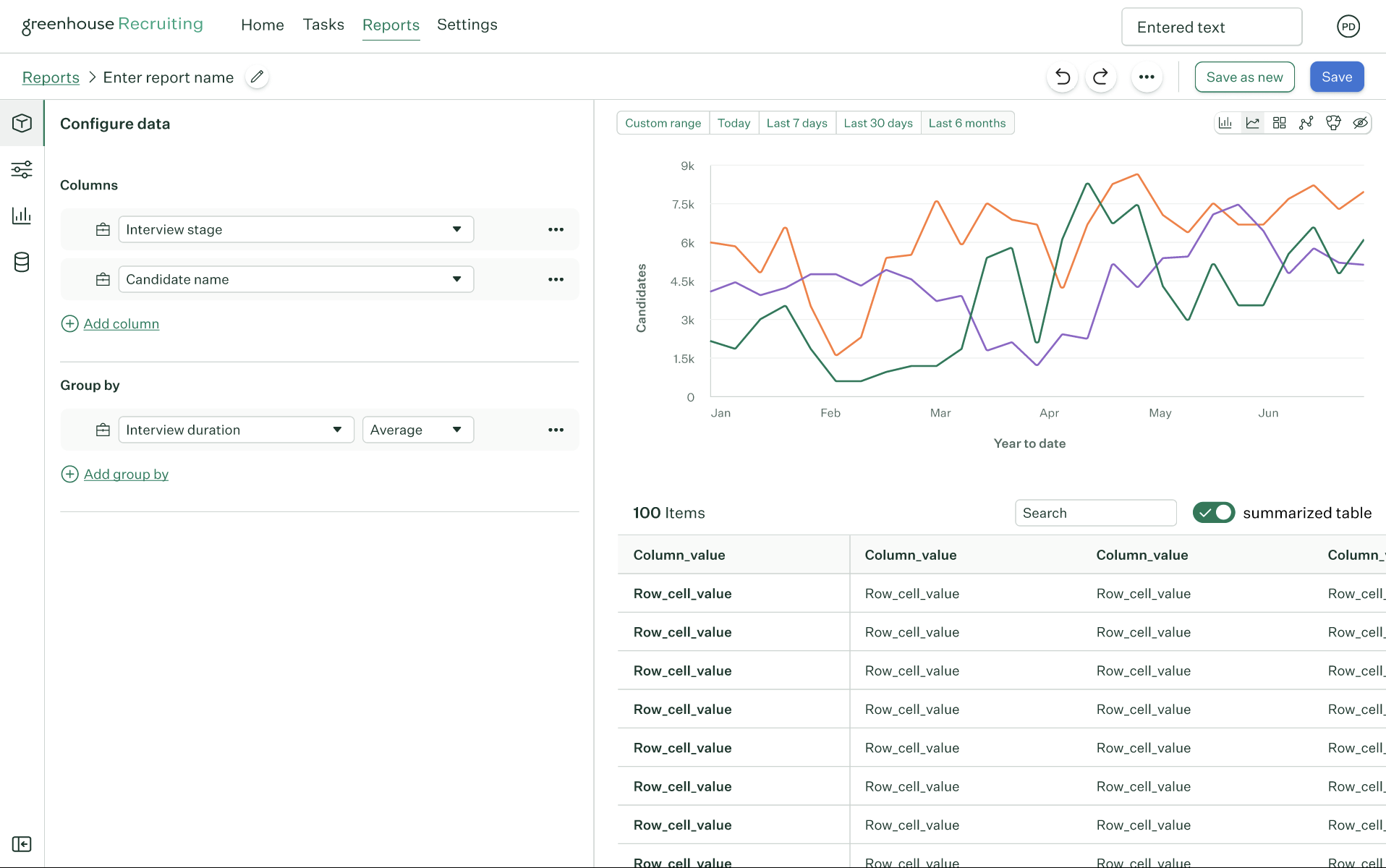Select the Last 7 days range
The image size is (1386, 868).
coord(797,123)
